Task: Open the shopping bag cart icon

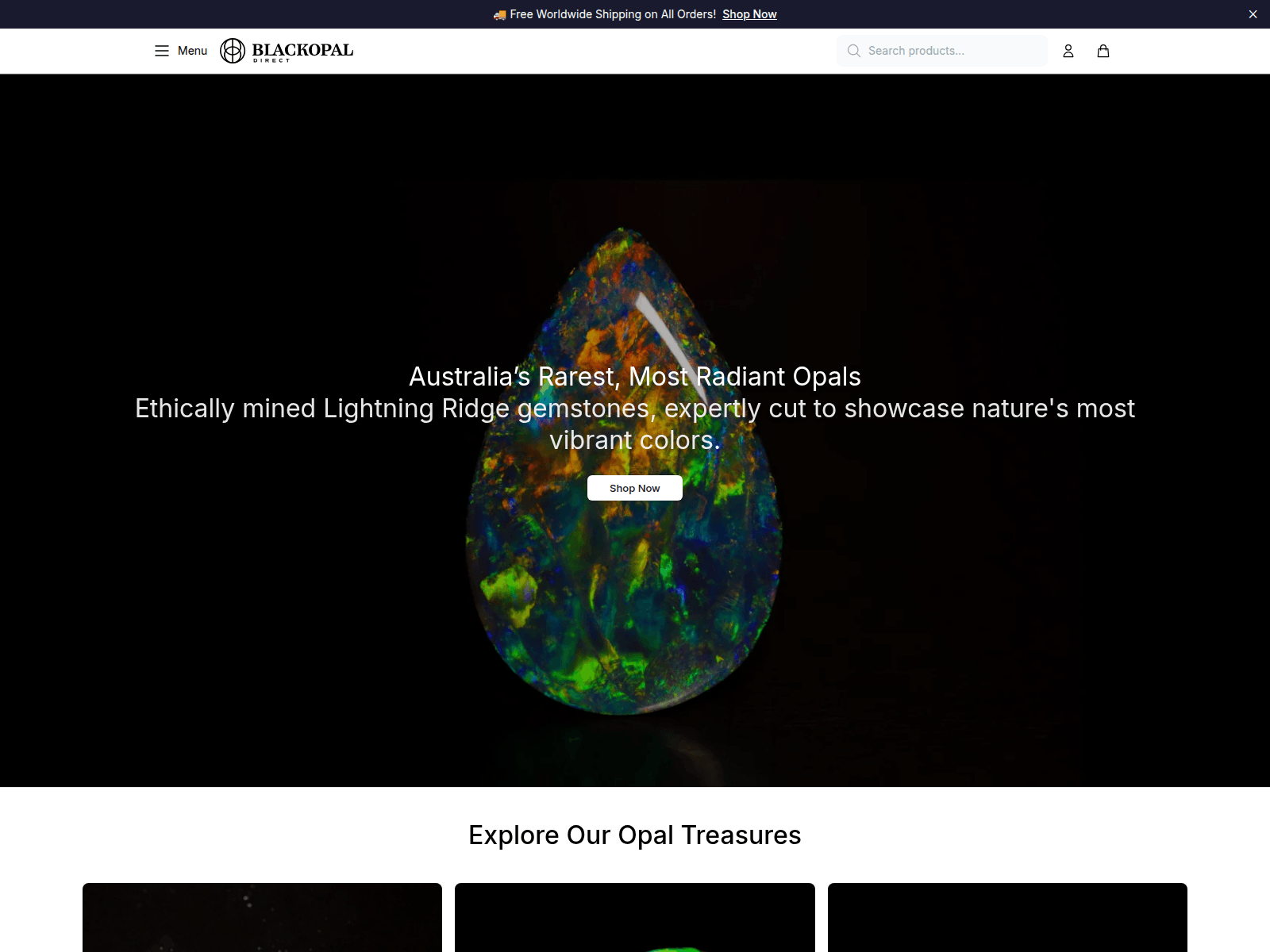Action: 1103,51
